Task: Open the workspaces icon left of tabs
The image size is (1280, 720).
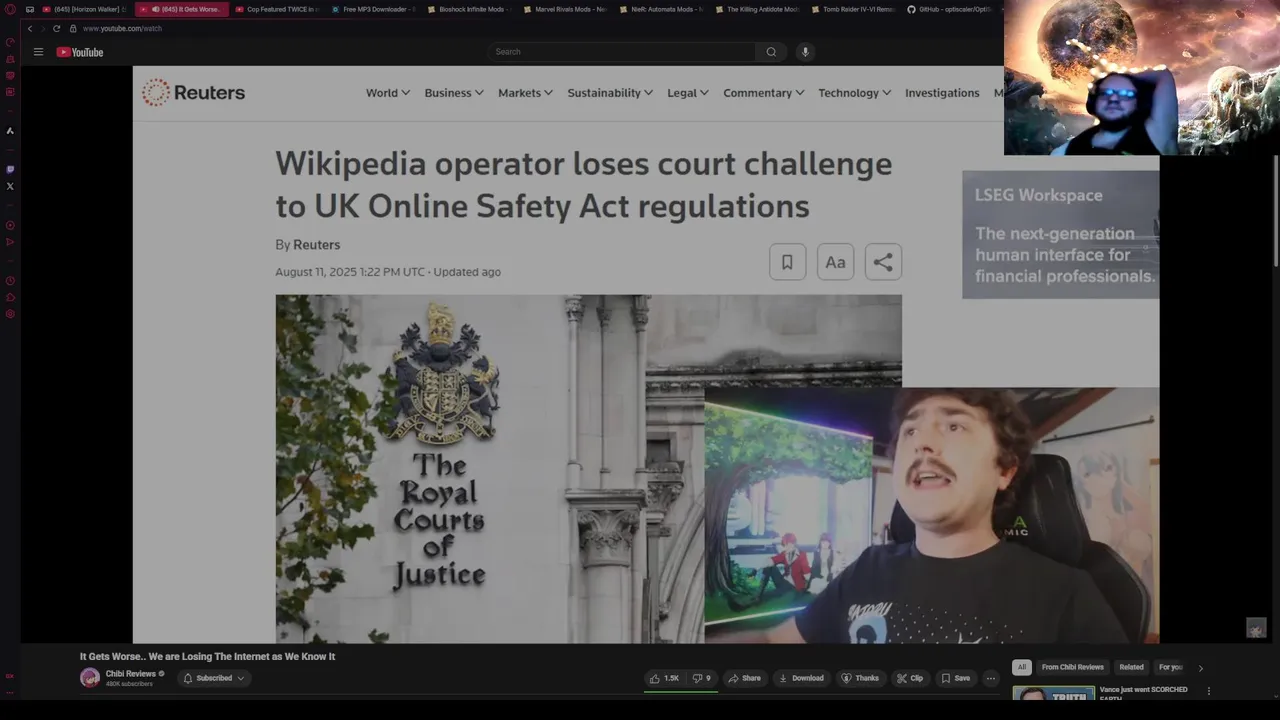Action: tap(30, 9)
